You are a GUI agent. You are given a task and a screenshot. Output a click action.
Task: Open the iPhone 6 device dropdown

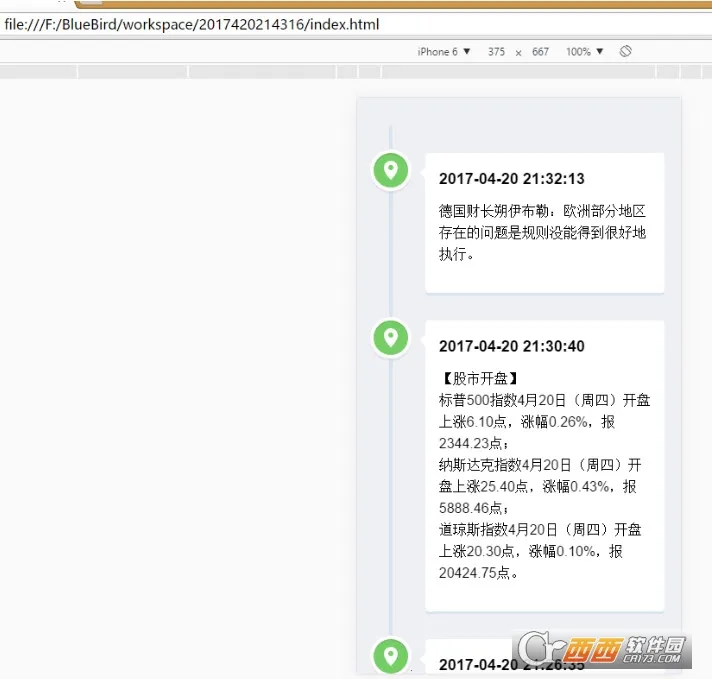[444, 52]
